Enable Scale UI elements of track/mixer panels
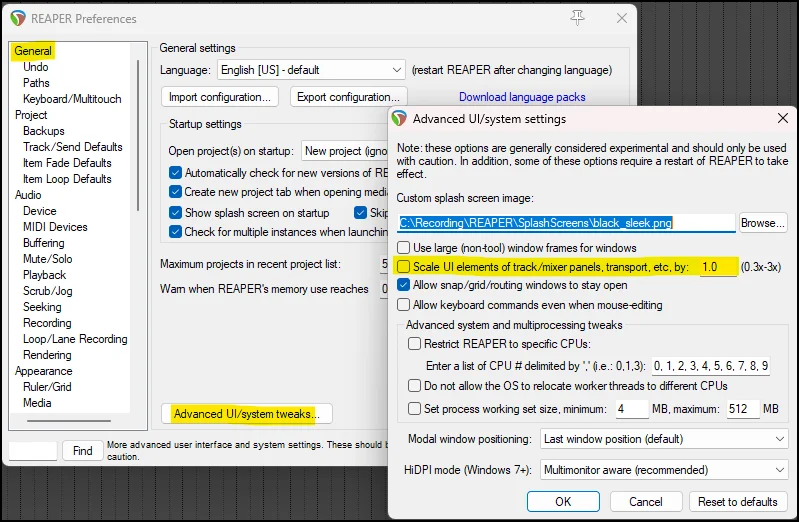 (x=404, y=267)
